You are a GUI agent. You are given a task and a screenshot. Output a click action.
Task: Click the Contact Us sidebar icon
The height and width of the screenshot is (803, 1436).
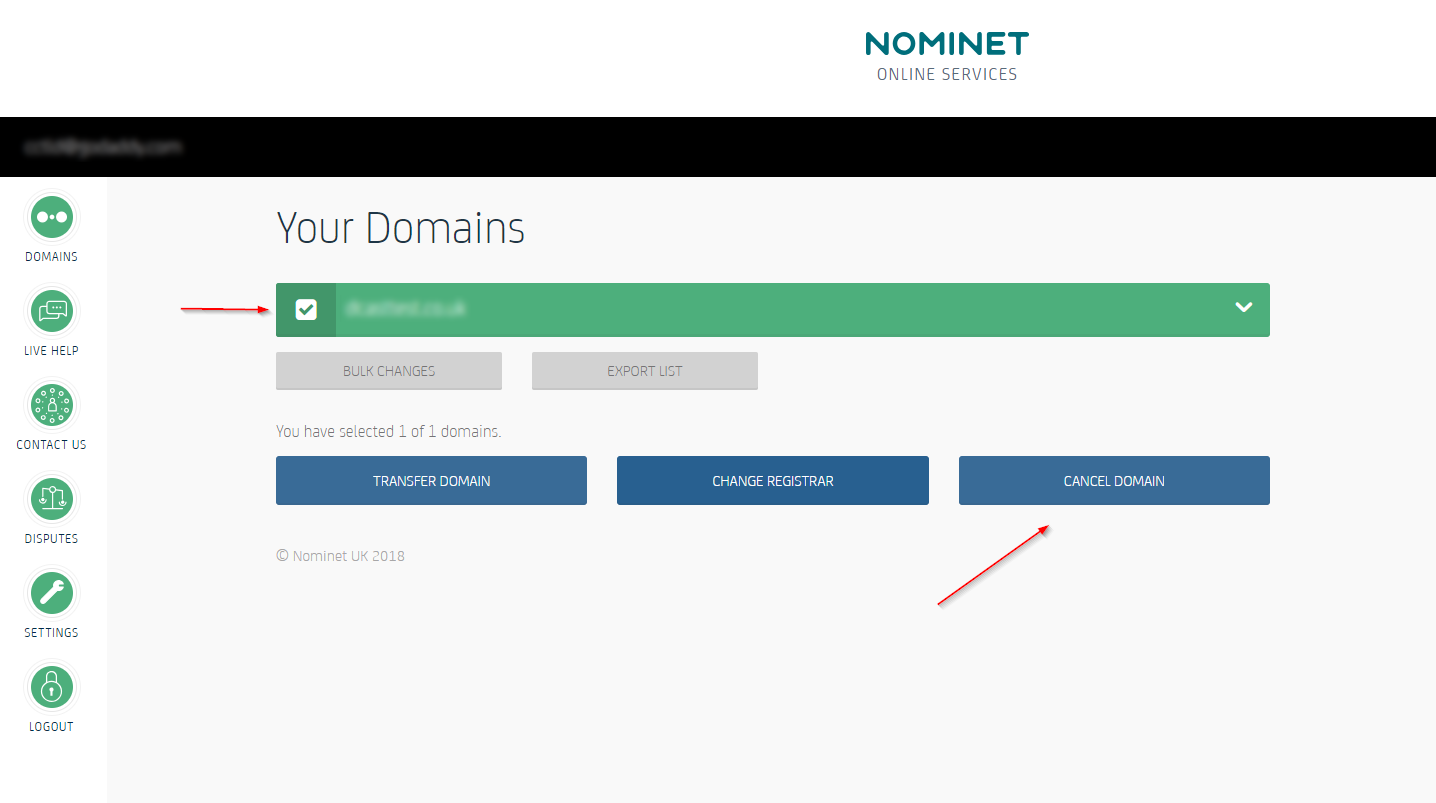point(51,405)
